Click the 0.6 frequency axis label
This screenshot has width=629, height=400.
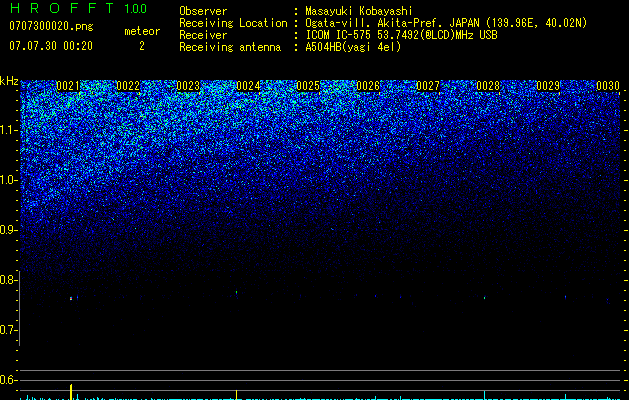coord(7,380)
